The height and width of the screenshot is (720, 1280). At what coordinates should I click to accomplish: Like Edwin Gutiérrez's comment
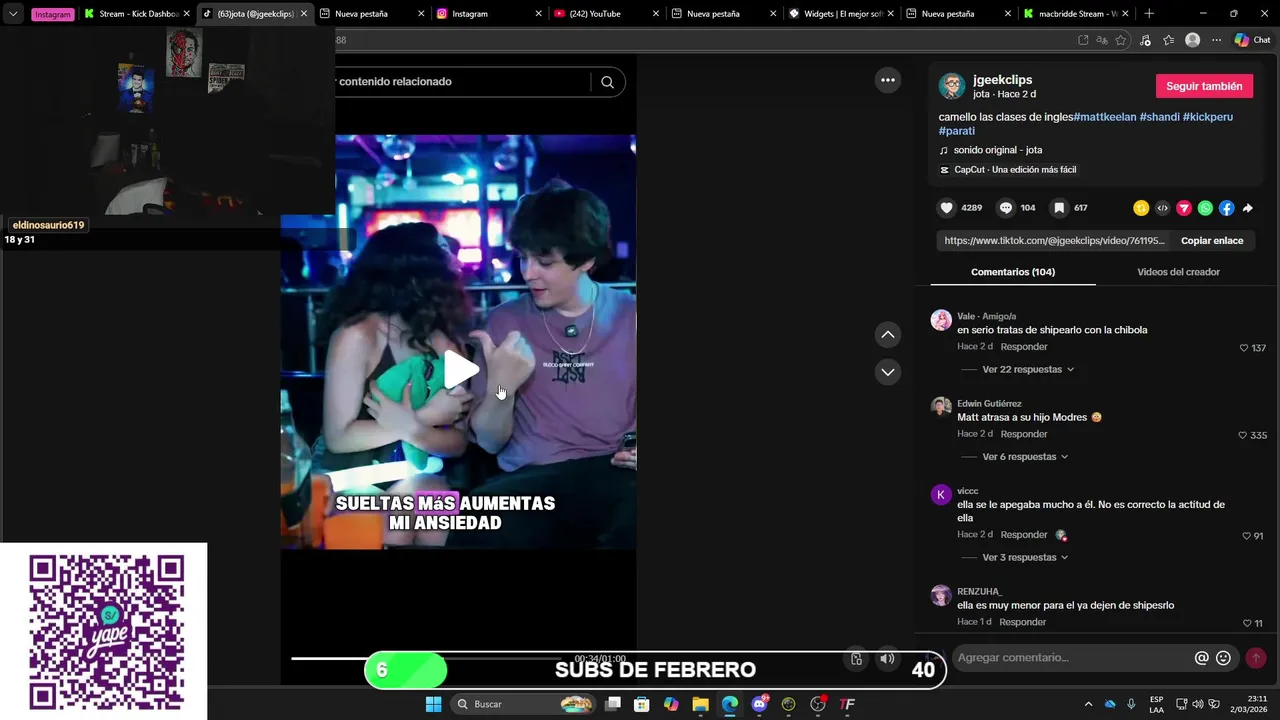click(1243, 435)
